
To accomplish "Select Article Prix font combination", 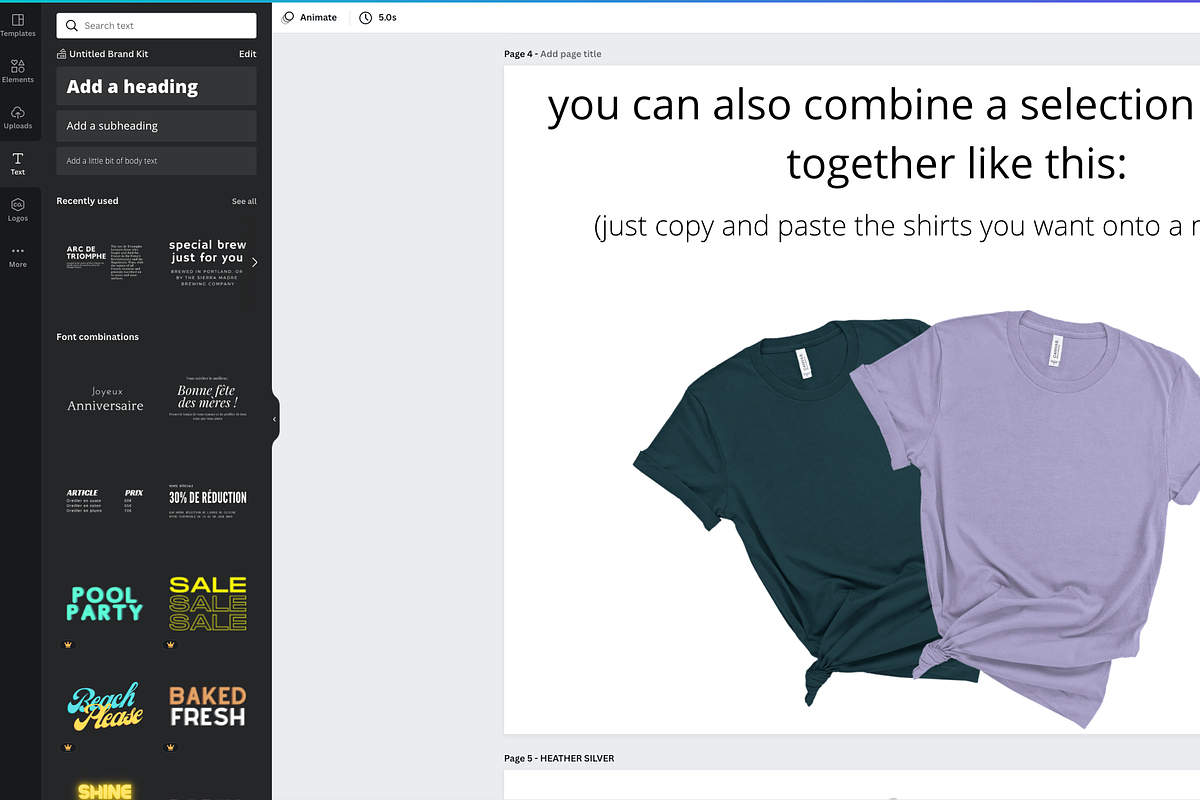I will pos(105,501).
